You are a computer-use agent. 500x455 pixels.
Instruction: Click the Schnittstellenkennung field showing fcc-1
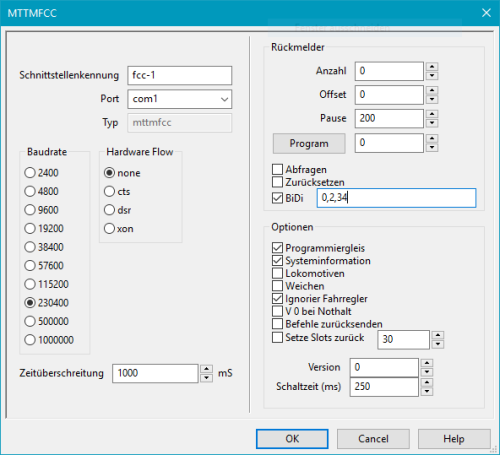pos(180,75)
